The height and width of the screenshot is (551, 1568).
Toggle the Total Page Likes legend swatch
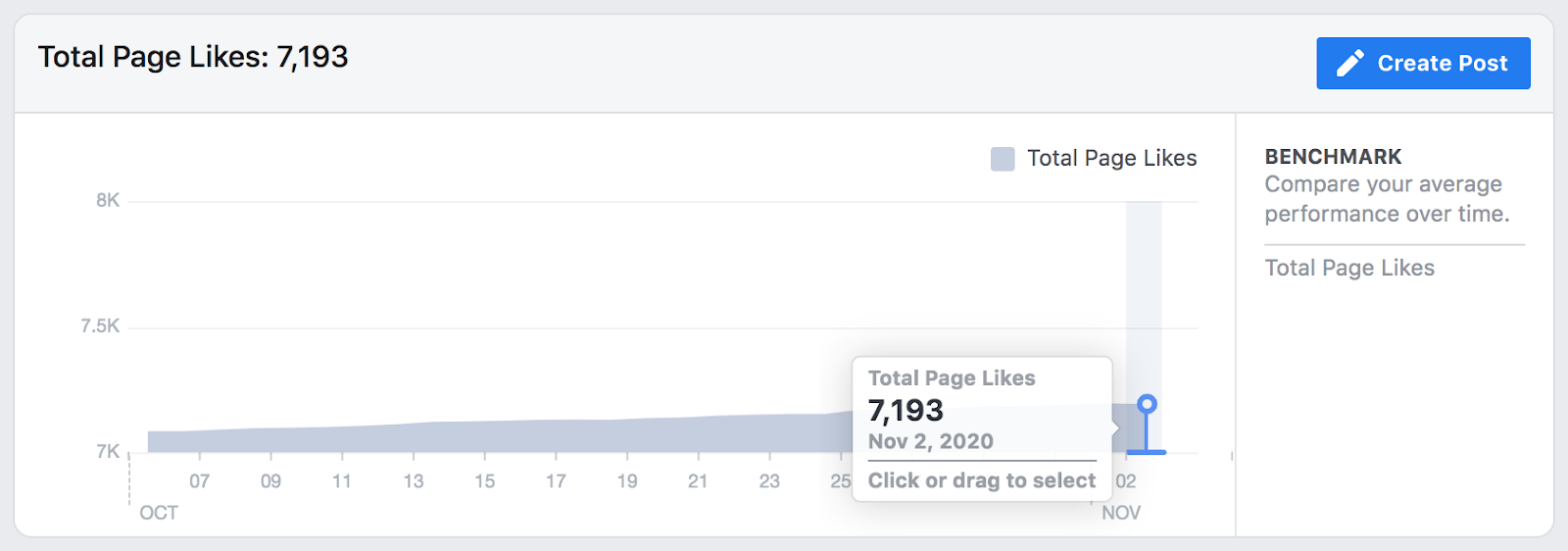click(1003, 159)
